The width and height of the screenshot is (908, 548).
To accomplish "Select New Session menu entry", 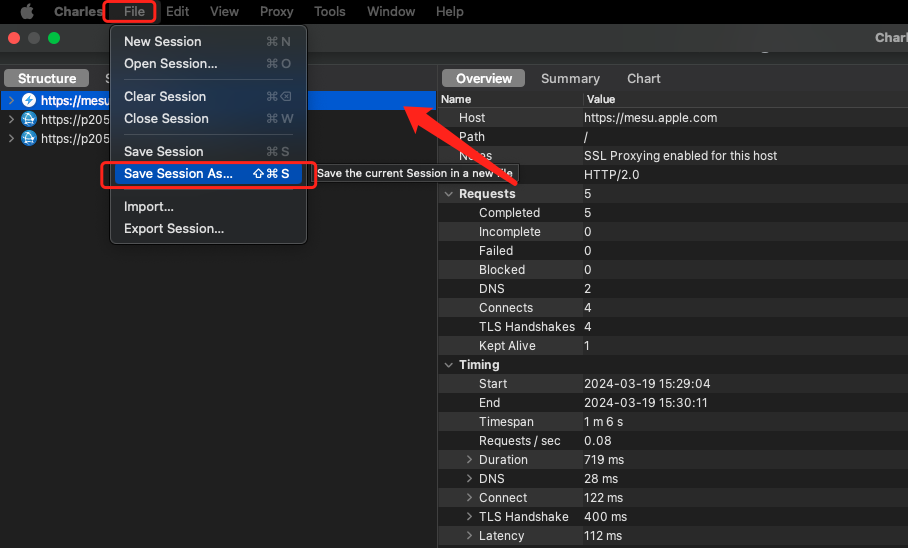I will [x=162, y=42].
